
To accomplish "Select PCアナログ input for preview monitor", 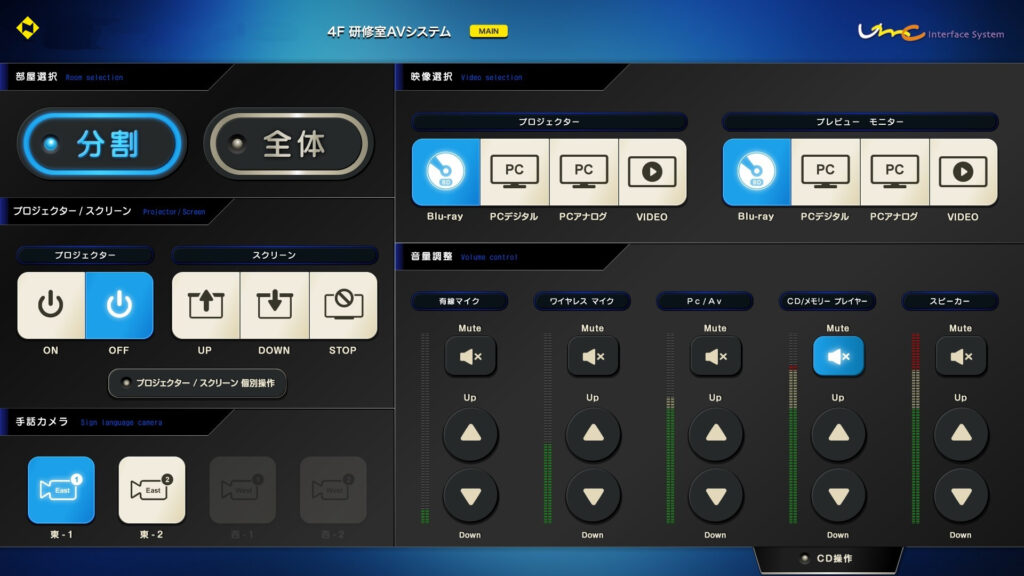I will [894, 172].
